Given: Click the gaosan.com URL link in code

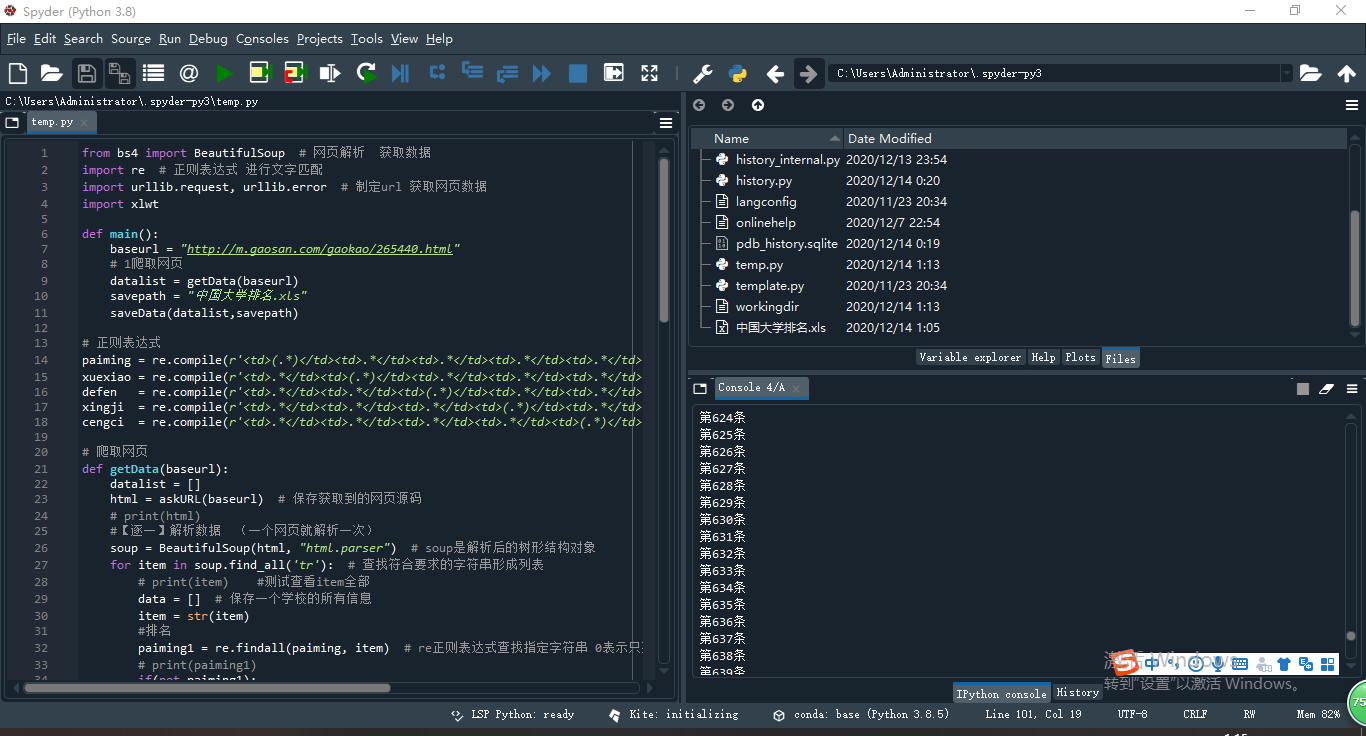Looking at the screenshot, I should pyautogui.click(x=320, y=249).
